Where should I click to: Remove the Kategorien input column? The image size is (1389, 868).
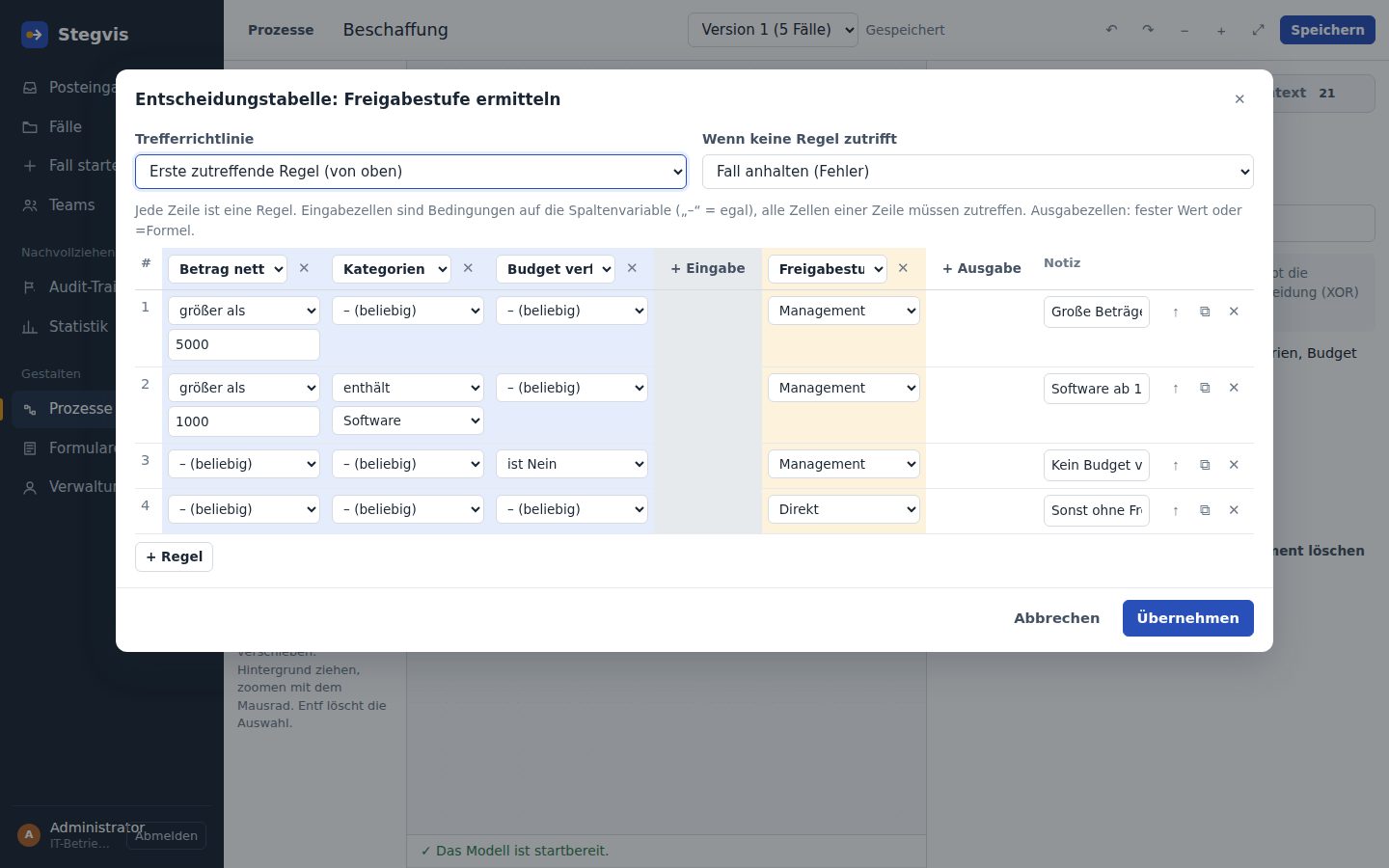coord(468,268)
